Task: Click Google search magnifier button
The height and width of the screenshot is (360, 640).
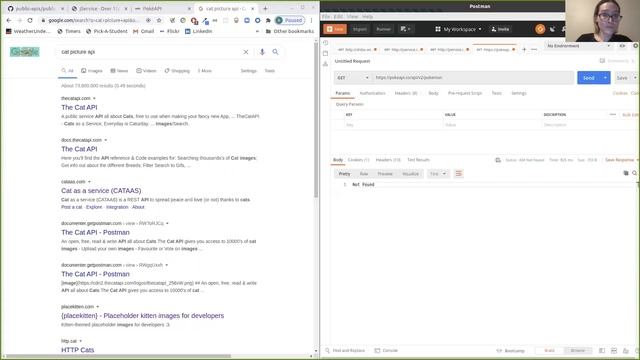Action: click(x=276, y=52)
